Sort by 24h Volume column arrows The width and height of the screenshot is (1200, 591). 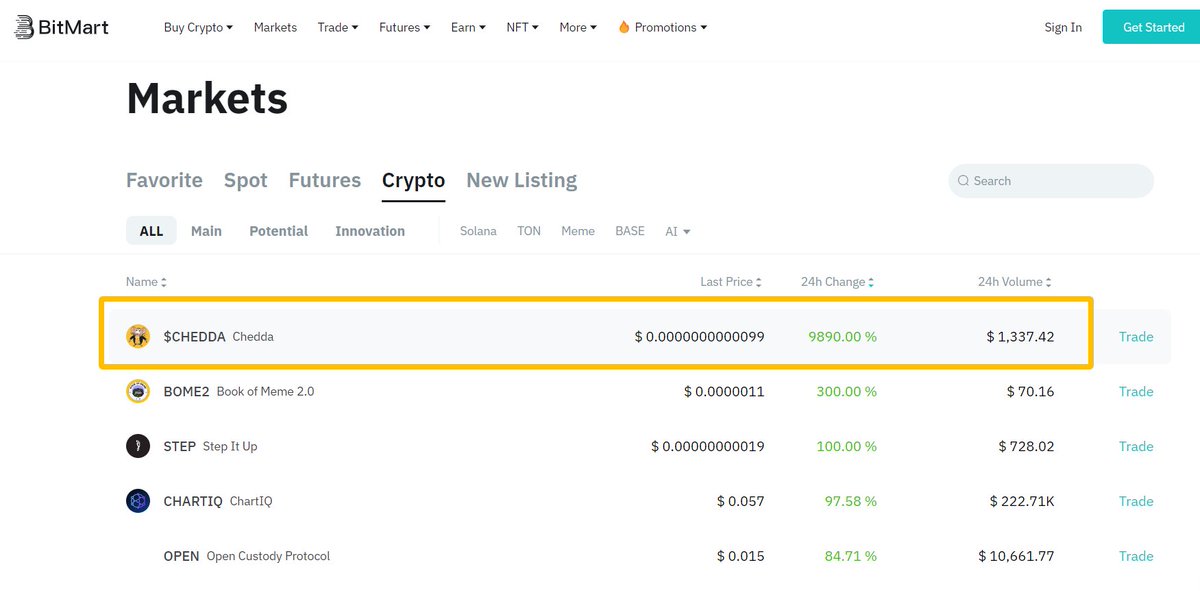tap(1048, 283)
